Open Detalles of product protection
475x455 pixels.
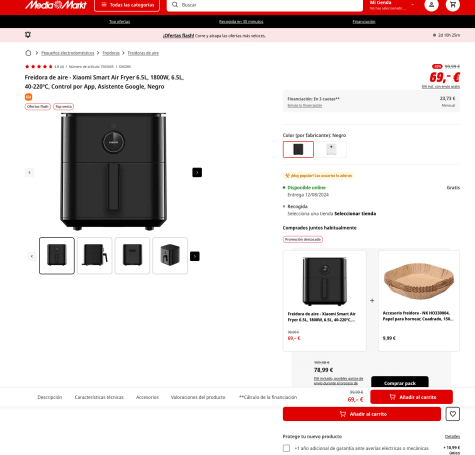452,436
